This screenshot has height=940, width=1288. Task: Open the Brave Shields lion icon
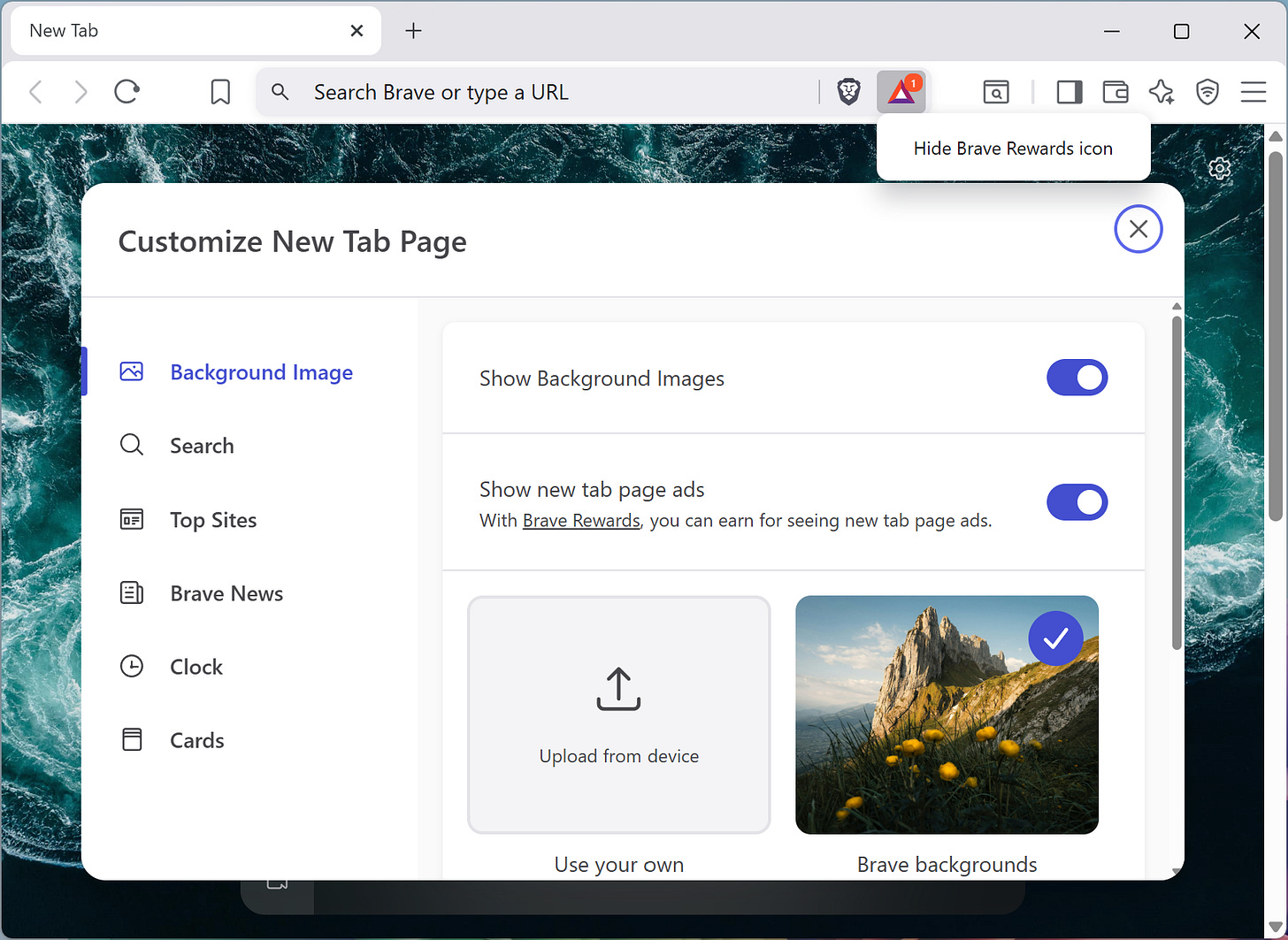848,91
